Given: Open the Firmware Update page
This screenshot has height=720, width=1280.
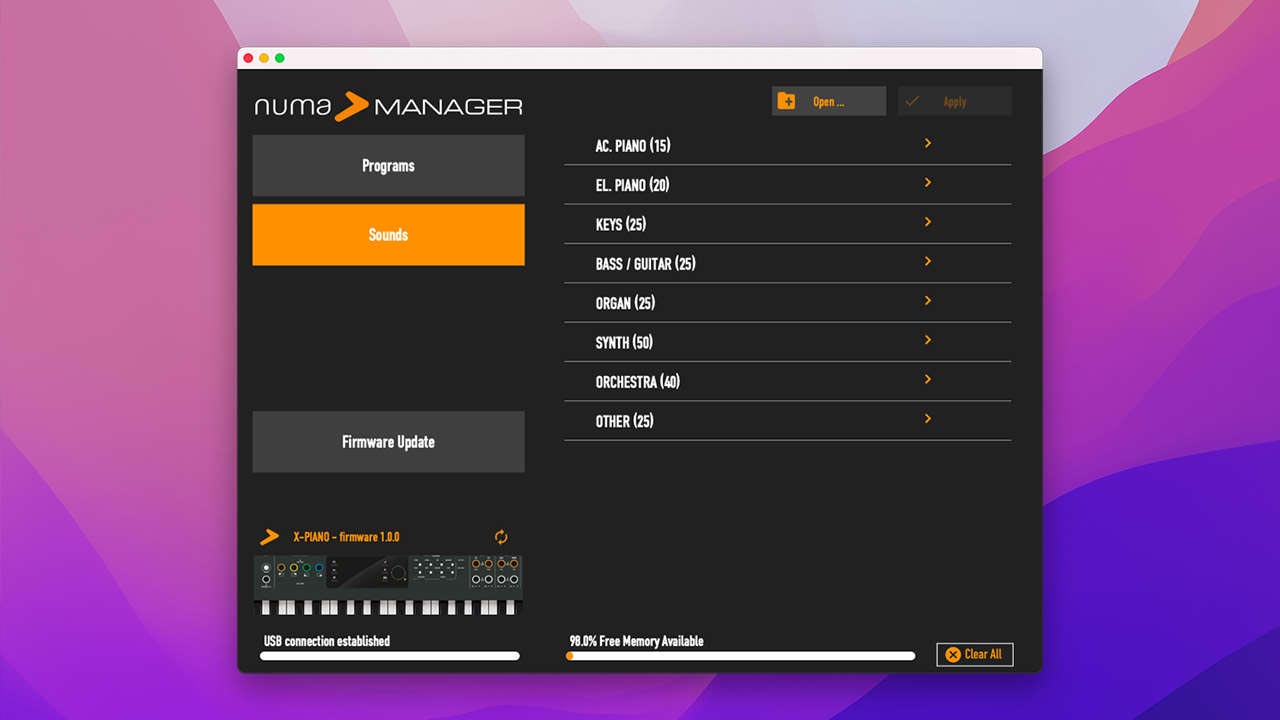Looking at the screenshot, I should pos(388,442).
